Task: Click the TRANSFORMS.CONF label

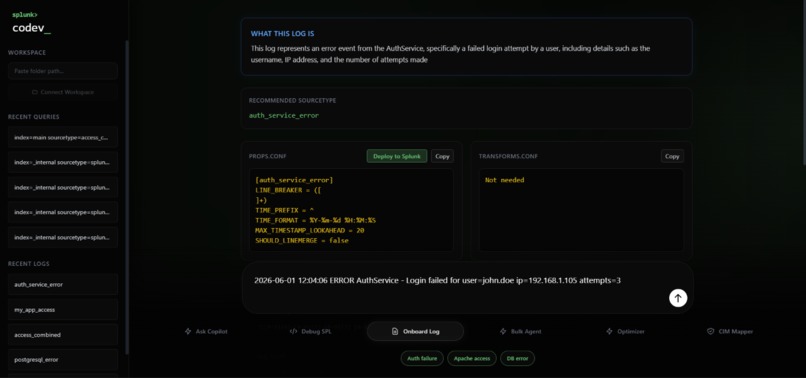Action: 508,156
